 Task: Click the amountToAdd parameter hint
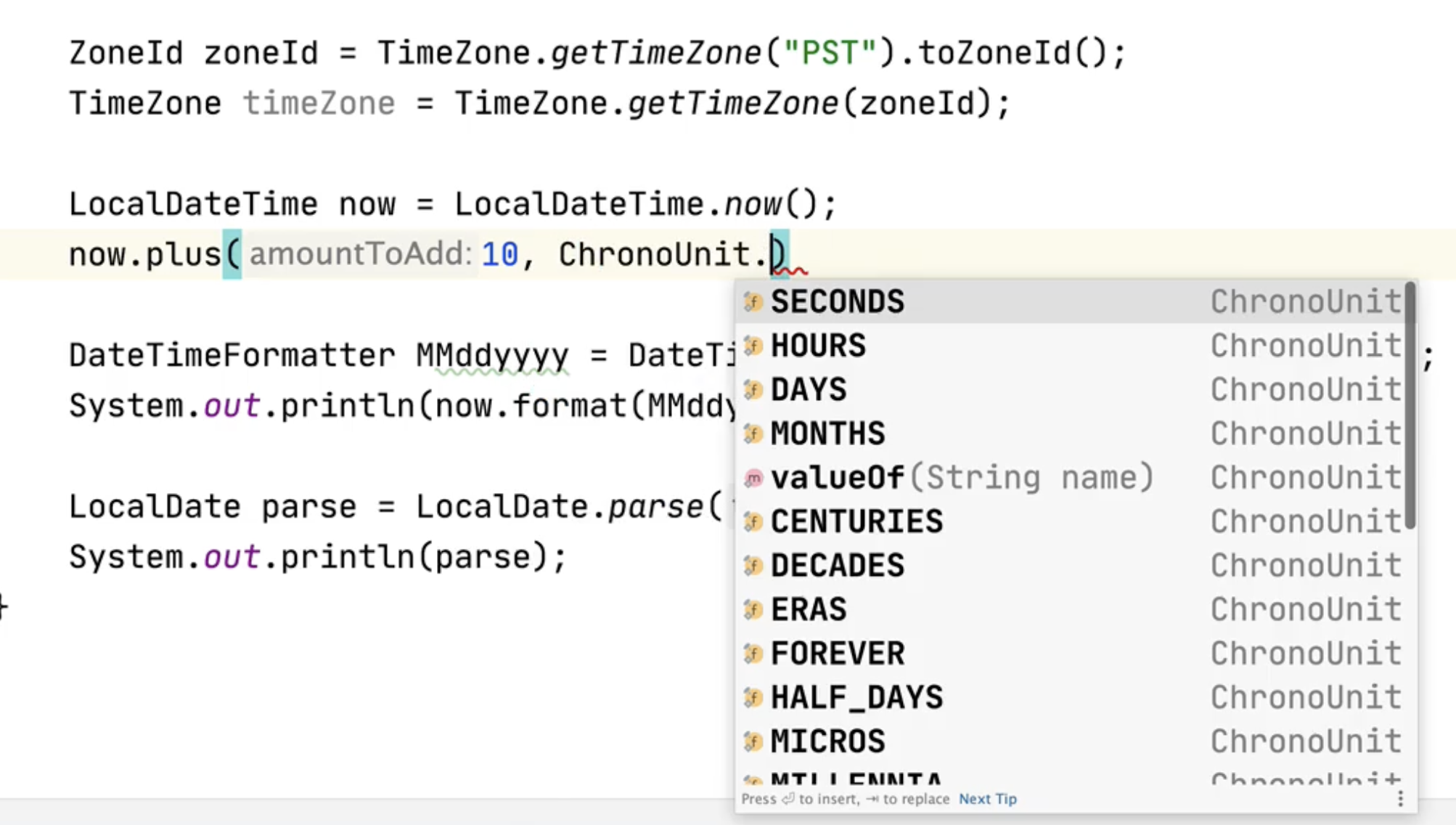[360, 254]
